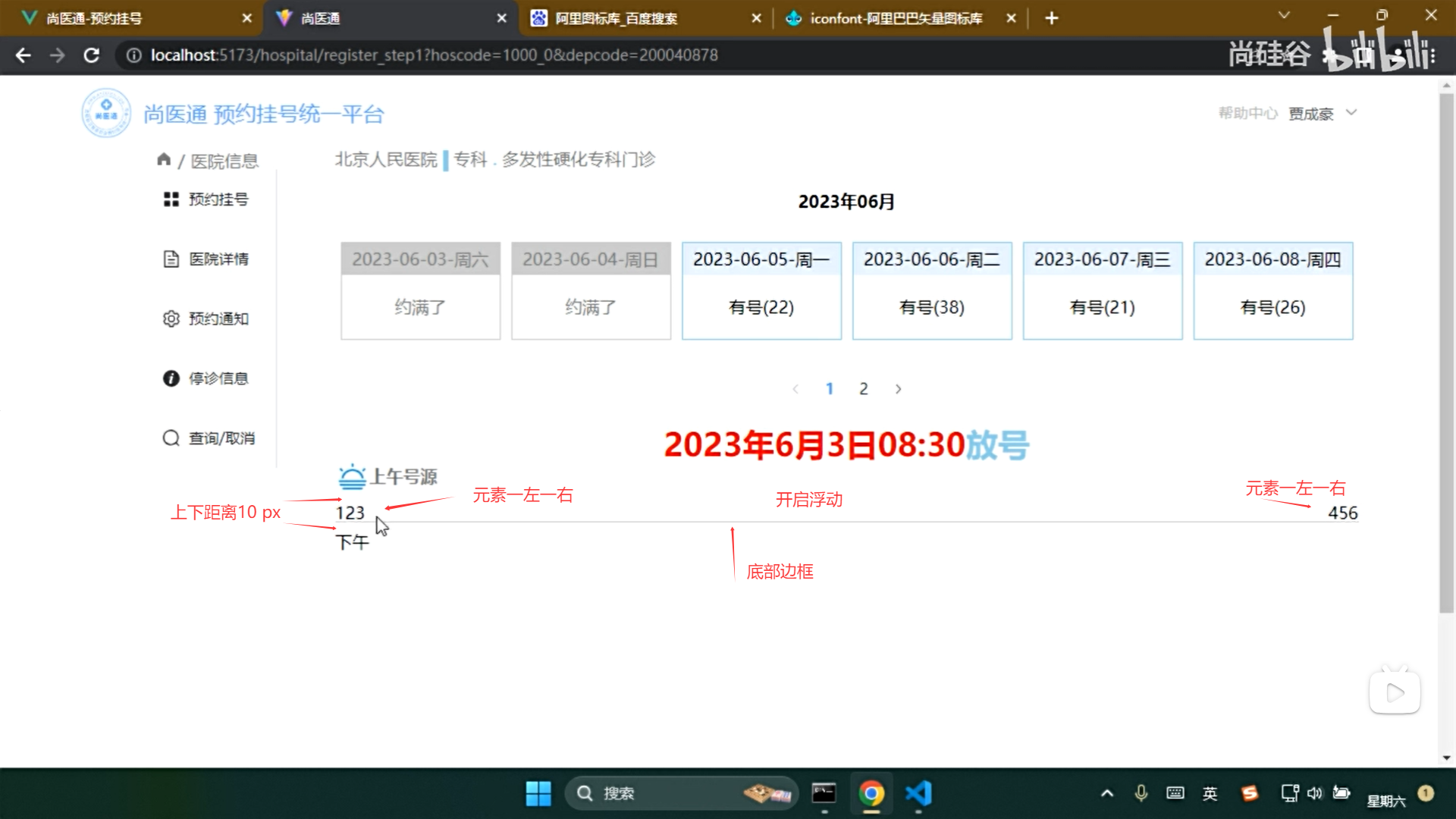
Task: Select the 2023-06-05 date card
Action: pos(761,290)
